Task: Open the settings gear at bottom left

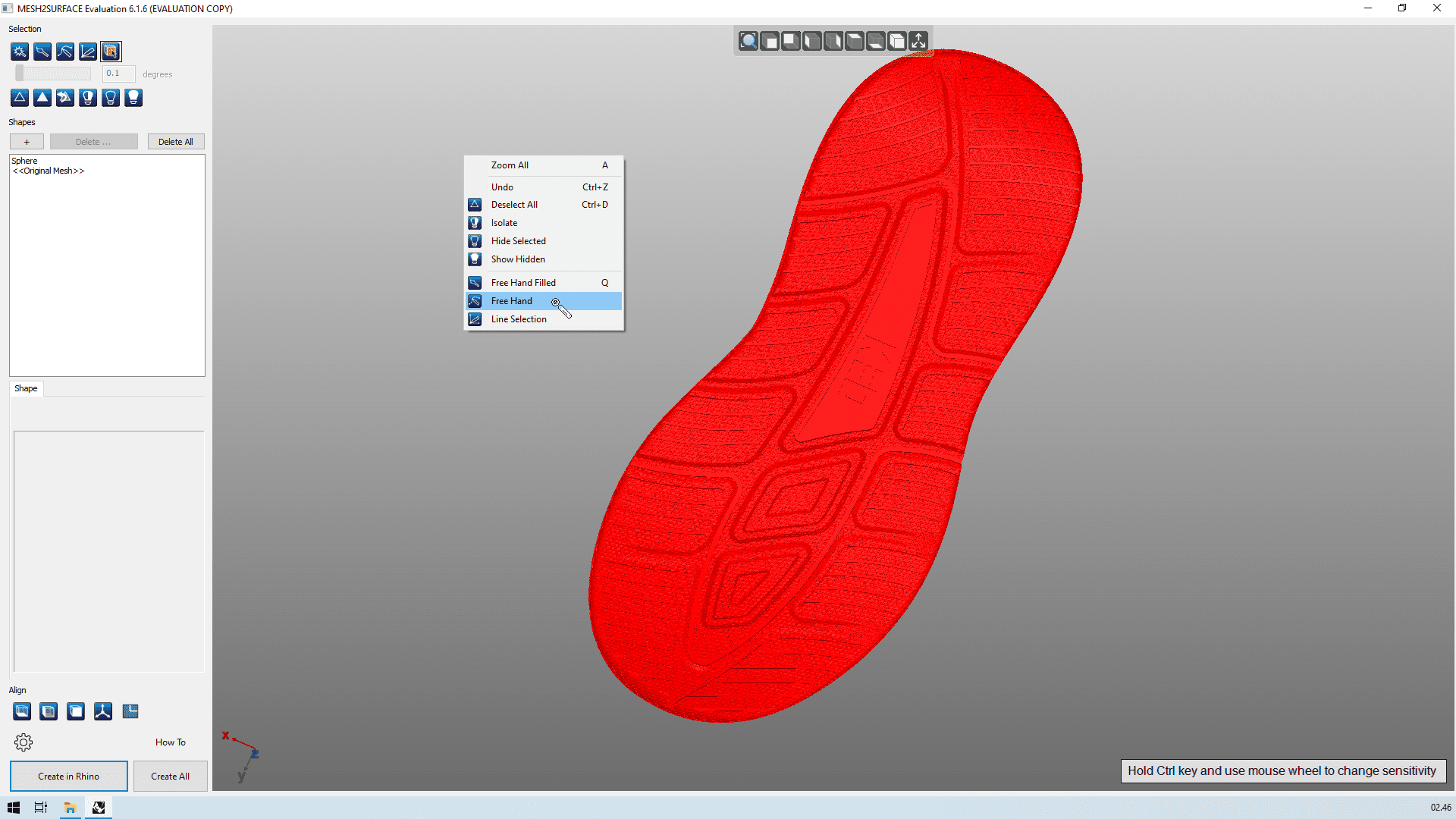Action: [x=24, y=742]
